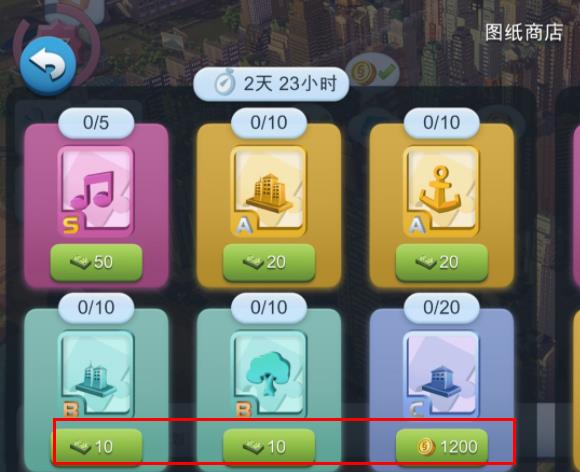Tap the 图纸商店 title text
This screenshot has height=472, width=580.
(524, 33)
